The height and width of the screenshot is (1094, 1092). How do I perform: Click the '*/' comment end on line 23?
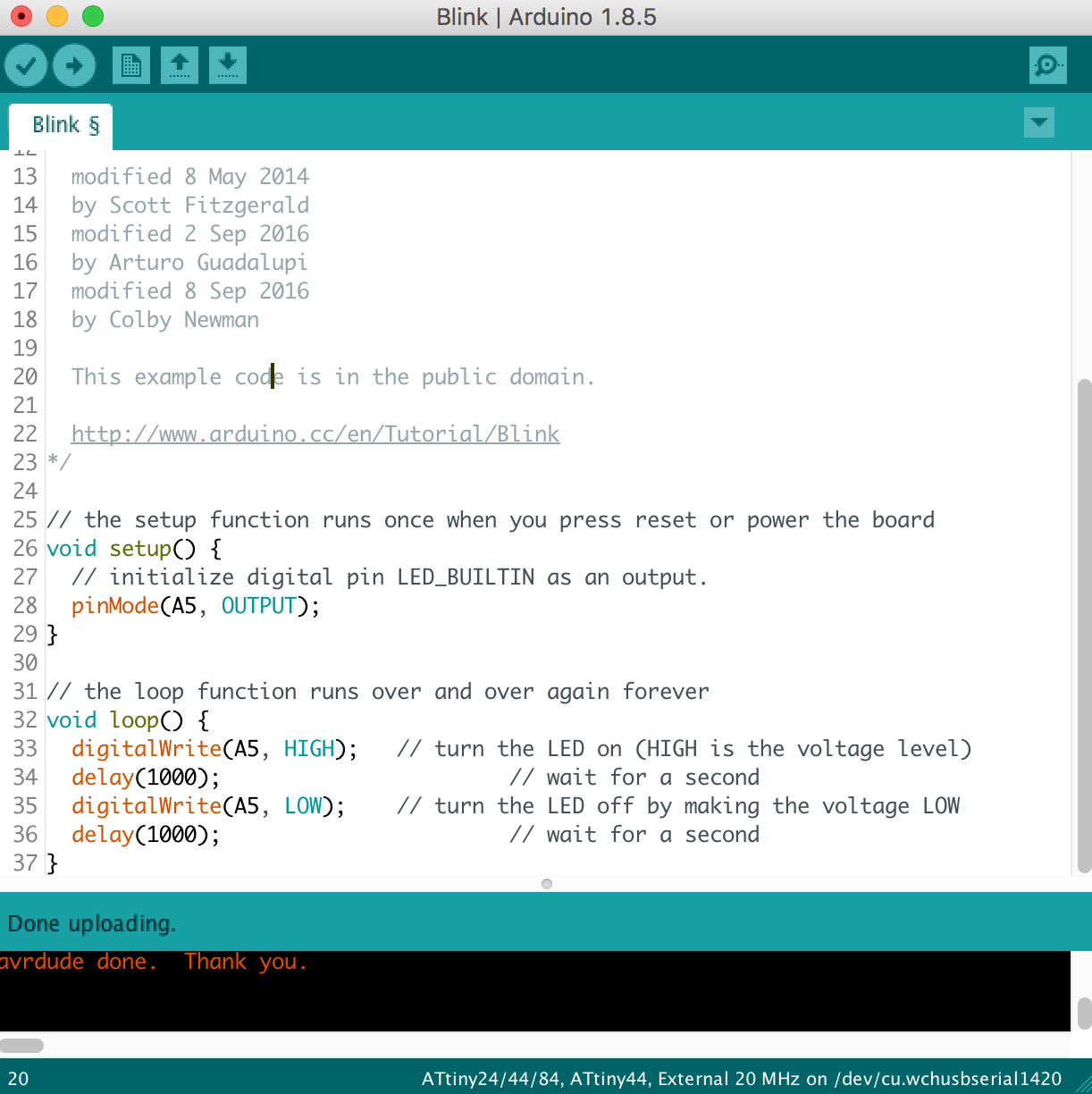click(x=58, y=463)
